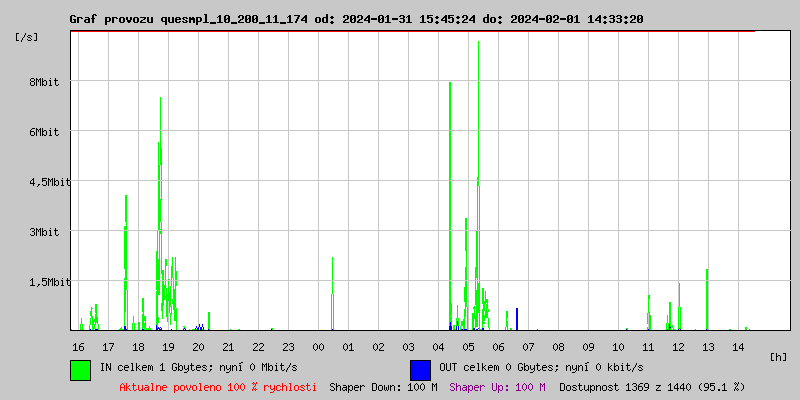Click the blue OUT legend swatch
Image resolution: width=800 pixels, height=400 pixels.
coord(420,369)
